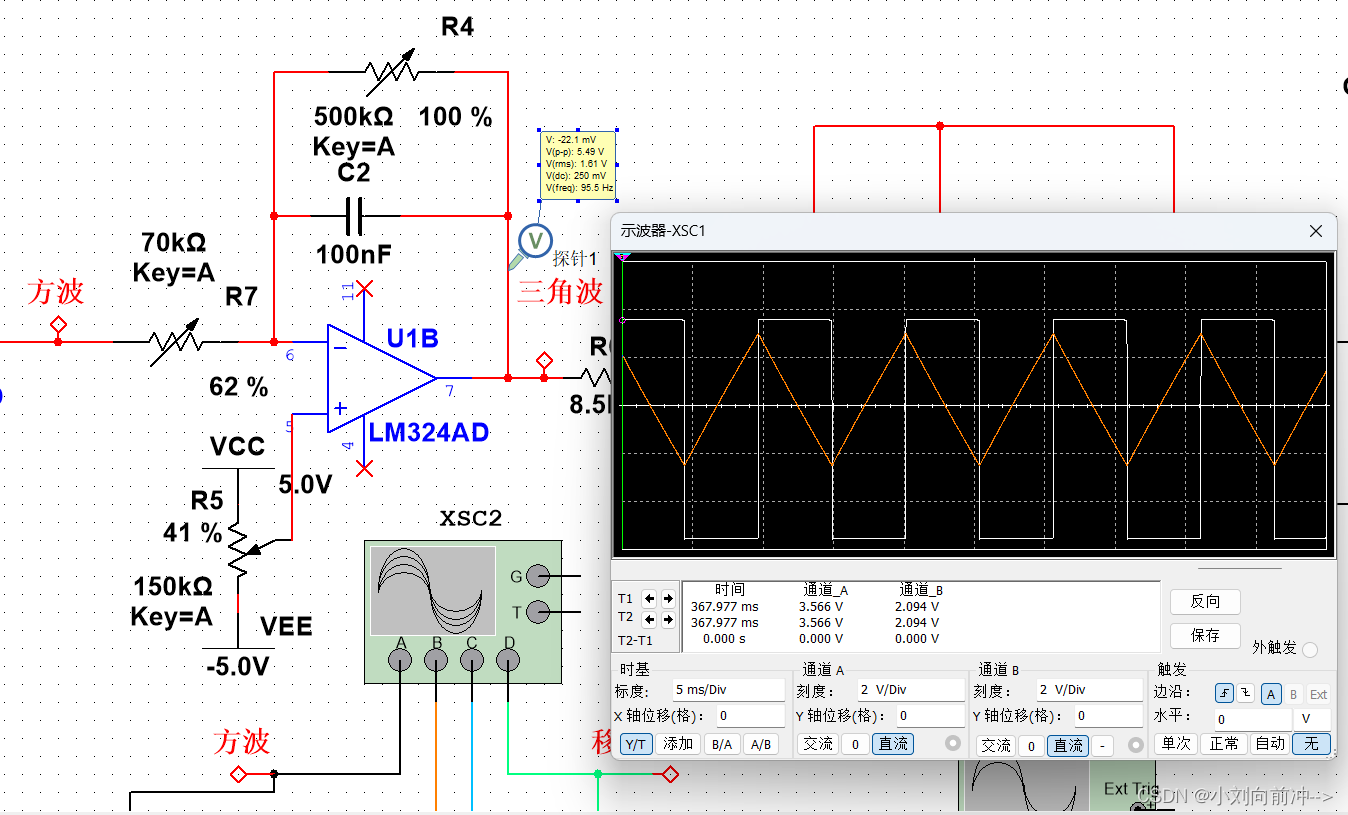The height and width of the screenshot is (815, 1348).
Task: Click the 添加 add mode button
Action: pyautogui.click(x=678, y=744)
